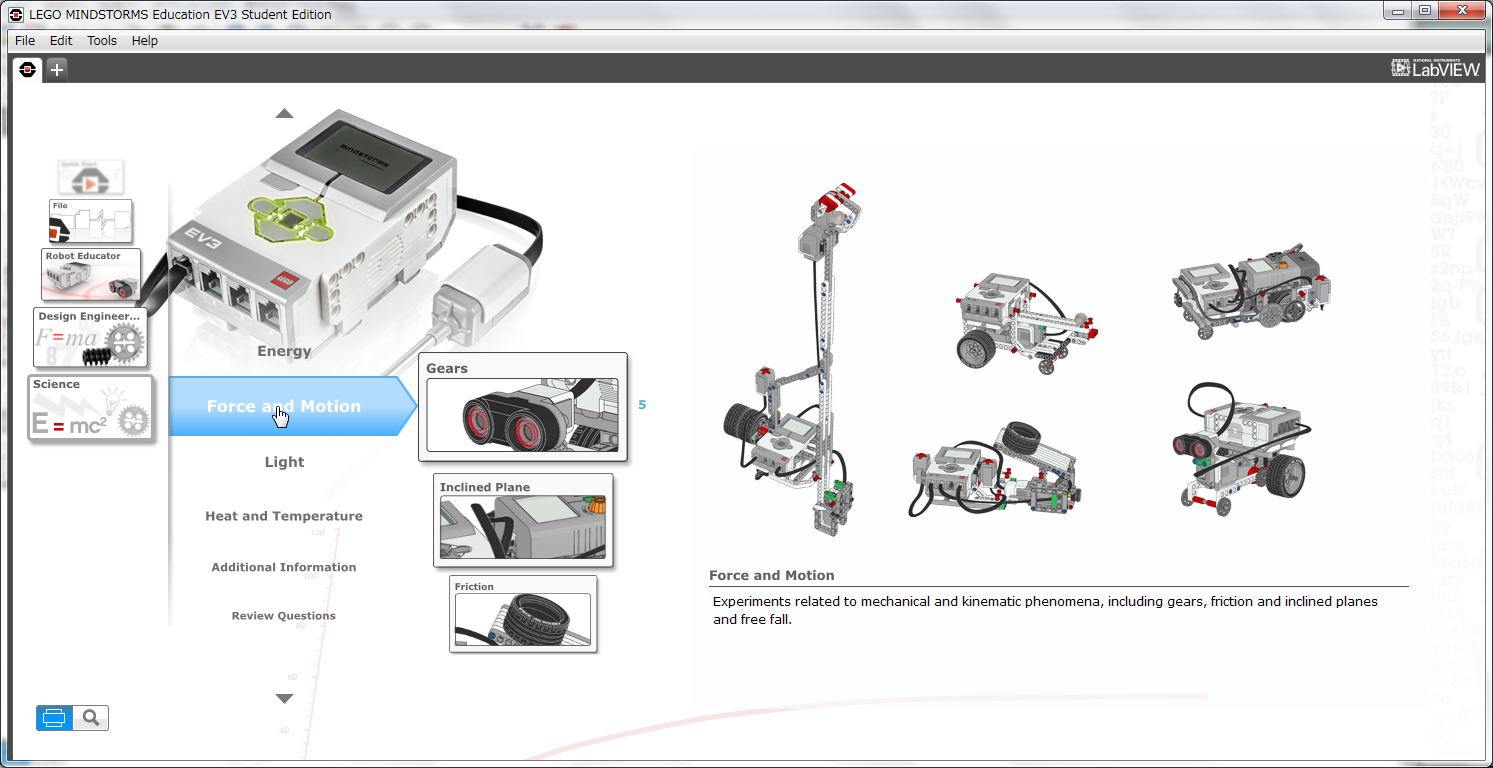Add a new project with plus tab
1493x768 pixels.
point(57,69)
